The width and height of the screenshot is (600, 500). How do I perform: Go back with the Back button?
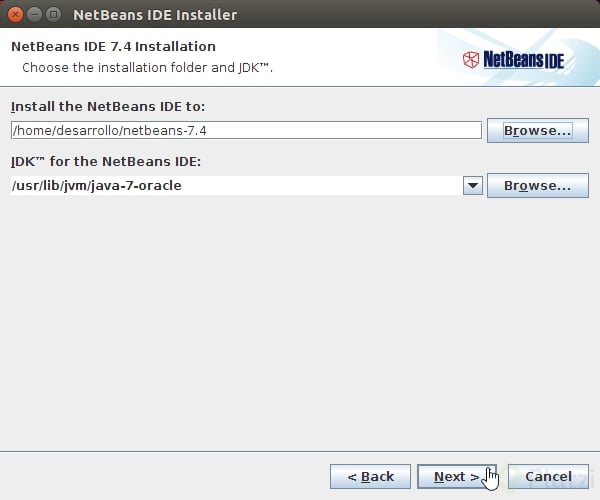(370, 476)
